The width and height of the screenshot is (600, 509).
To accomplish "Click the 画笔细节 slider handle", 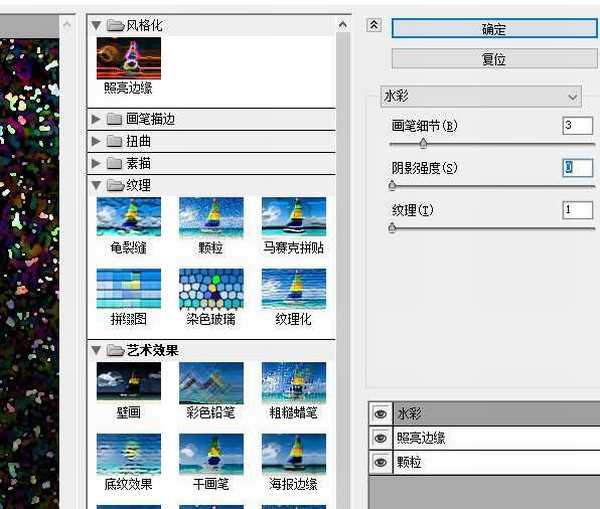I will pos(423,144).
